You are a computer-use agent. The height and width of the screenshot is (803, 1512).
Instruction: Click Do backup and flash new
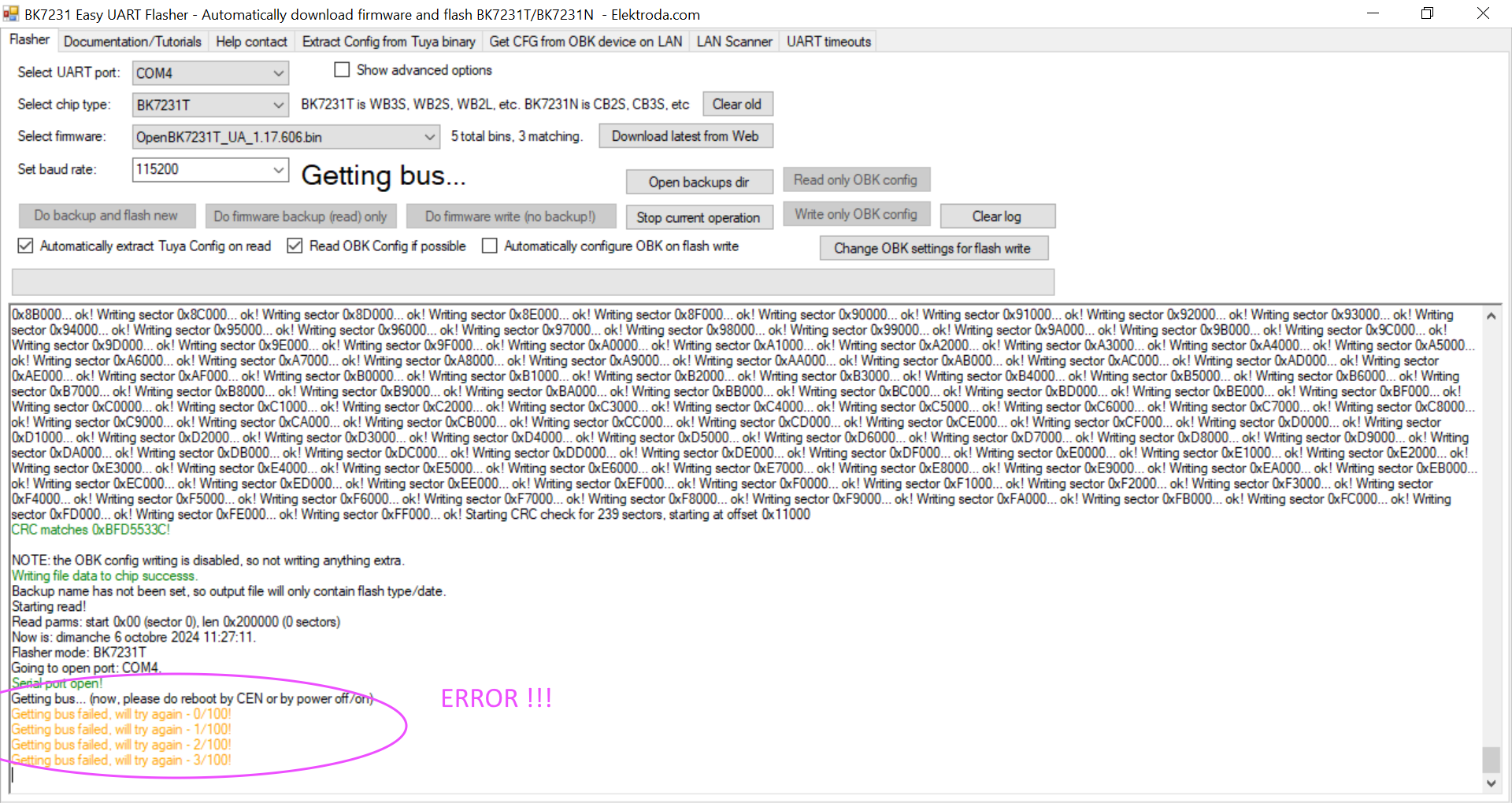pyautogui.click(x=106, y=215)
